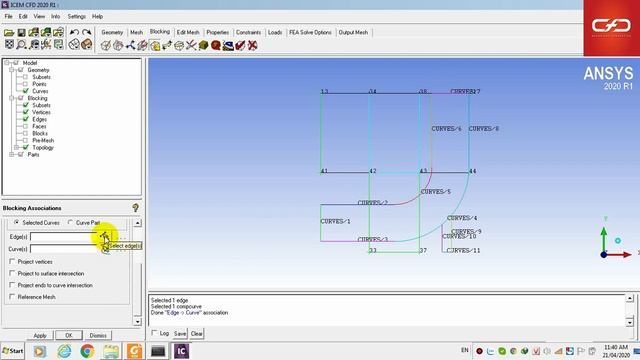The height and width of the screenshot is (360, 640).
Task: Open Chrome from the taskbar
Action: pos(87,351)
